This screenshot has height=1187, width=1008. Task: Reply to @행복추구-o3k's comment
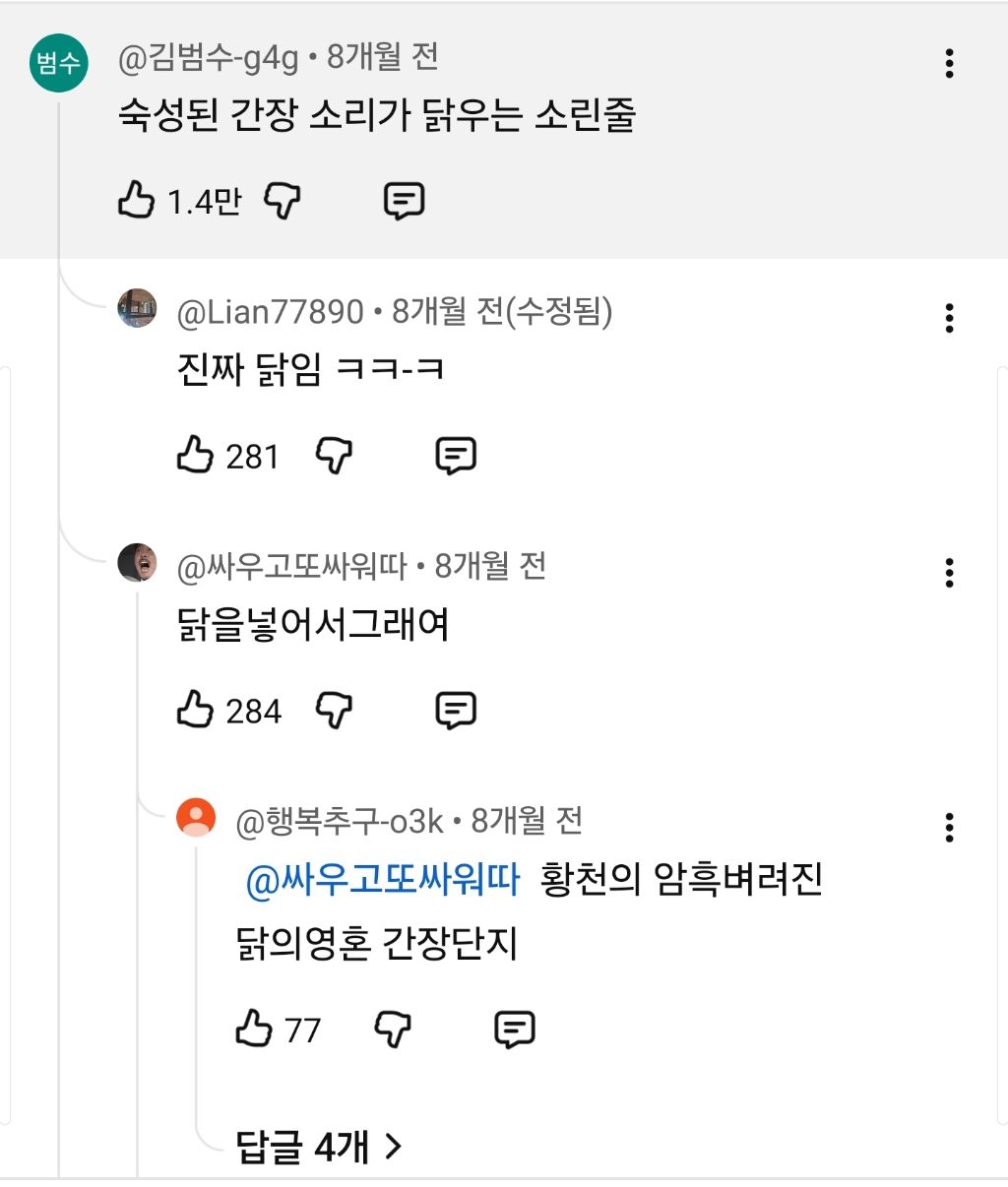514,1030
